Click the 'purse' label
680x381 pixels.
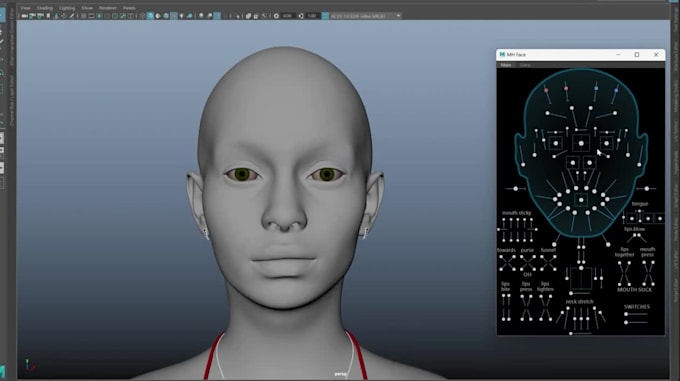(x=527, y=250)
